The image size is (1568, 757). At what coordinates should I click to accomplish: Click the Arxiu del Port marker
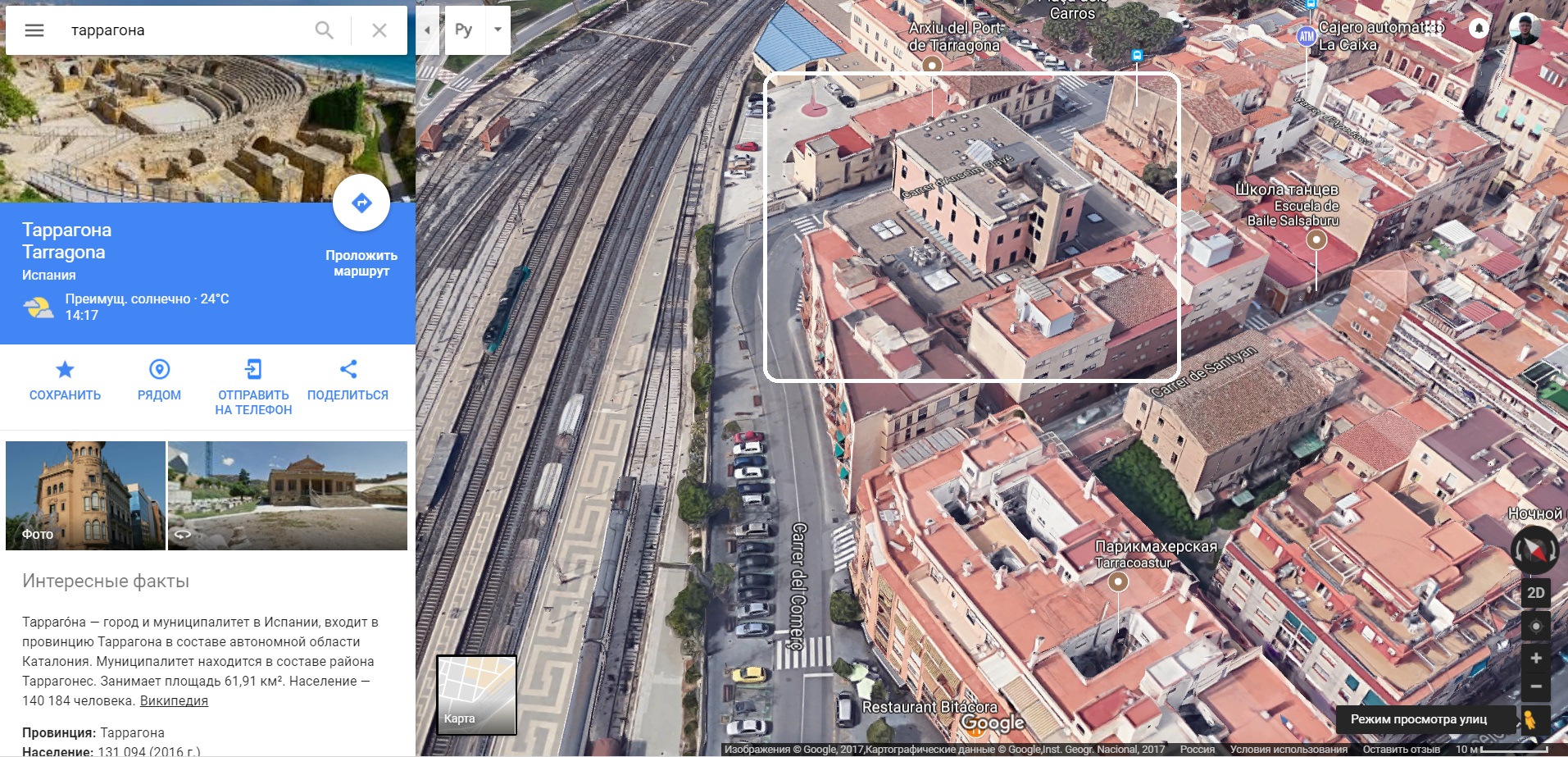point(931,64)
